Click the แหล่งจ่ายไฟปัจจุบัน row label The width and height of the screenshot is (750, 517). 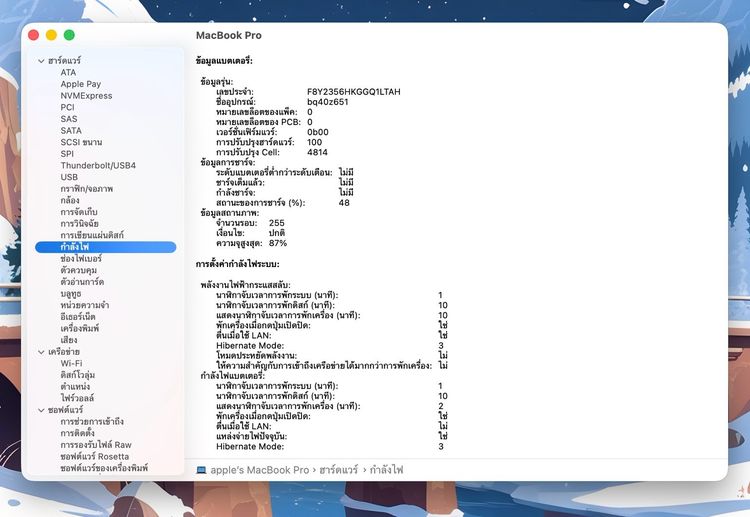(x=252, y=436)
